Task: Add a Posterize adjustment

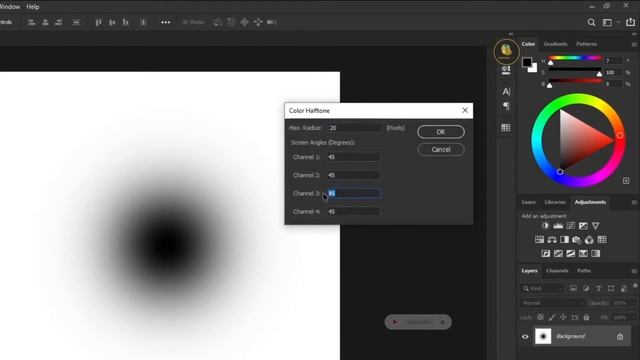Action: [x=558, y=253]
